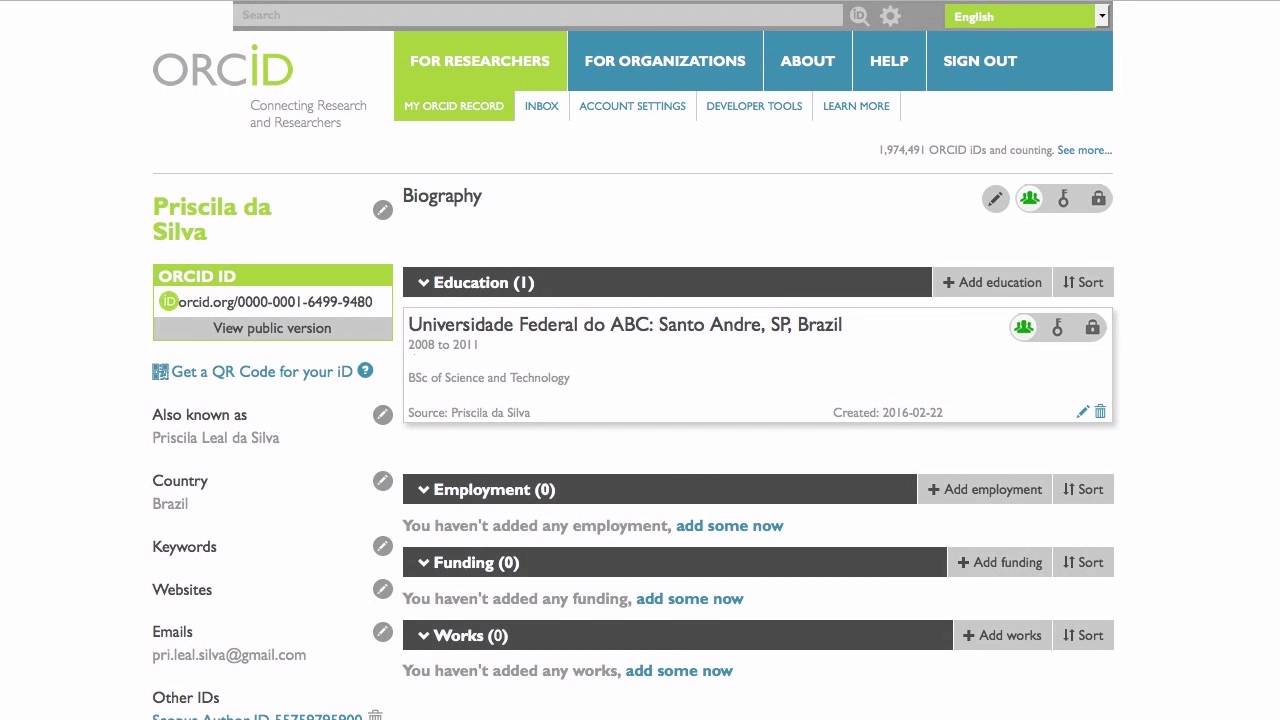Click View public version button
This screenshot has width=1280, height=720.
(272, 328)
